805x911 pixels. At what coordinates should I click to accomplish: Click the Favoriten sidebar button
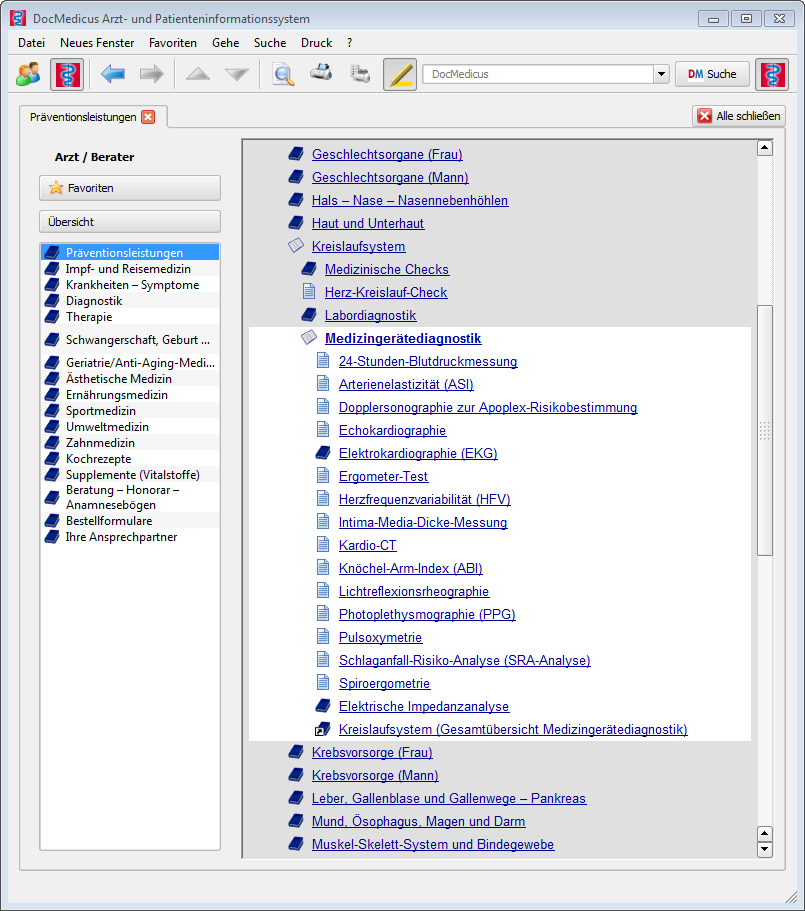point(130,188)
